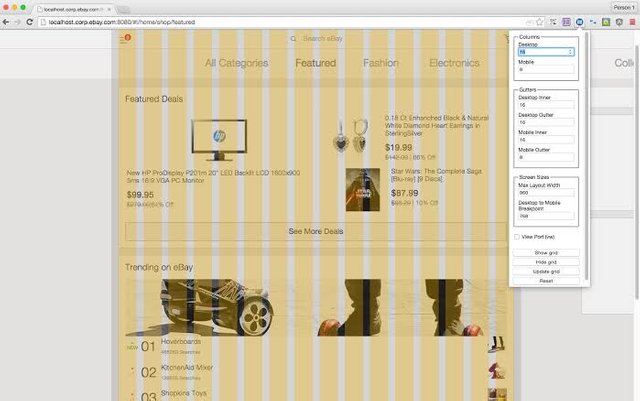Click the page icon in the address bar
Viewport: 640px width, 401px height.
[x=43, y=22]
